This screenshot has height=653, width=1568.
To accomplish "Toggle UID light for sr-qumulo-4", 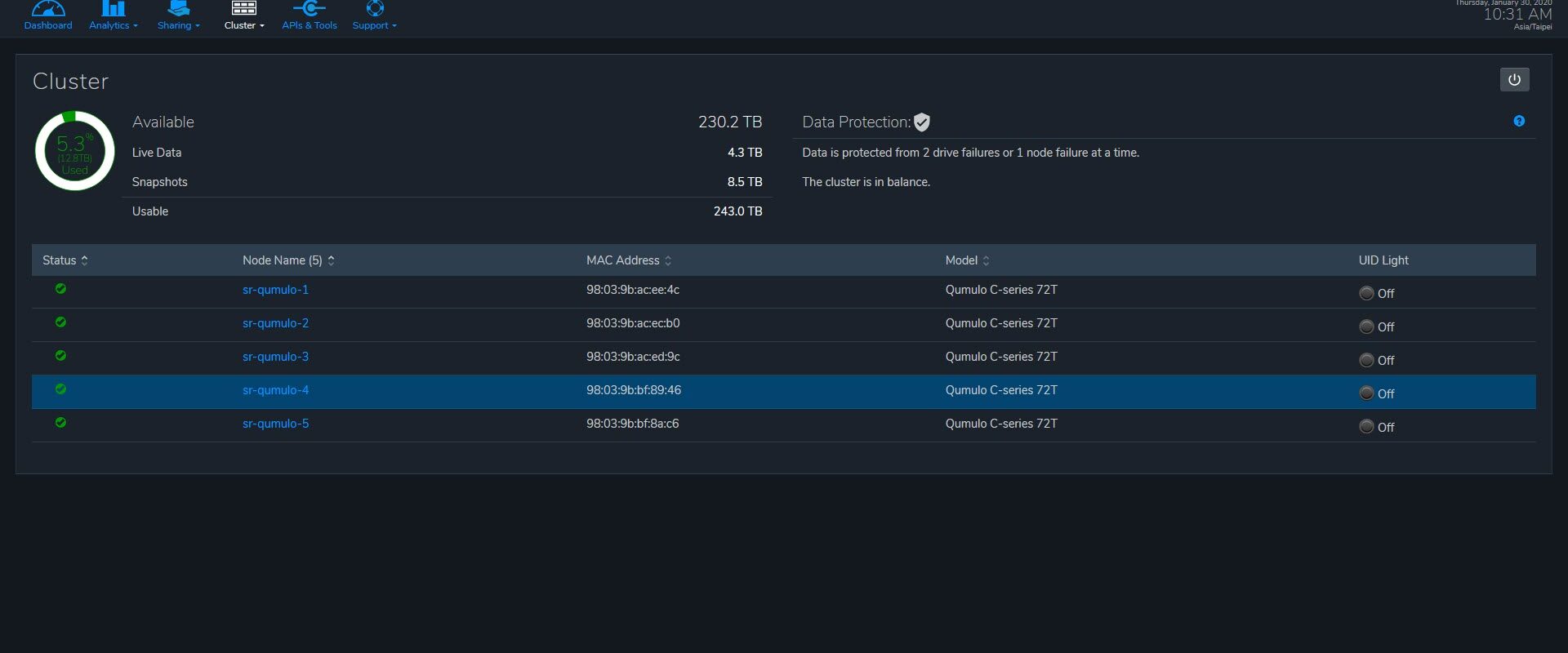I will tap(1366, 393).
